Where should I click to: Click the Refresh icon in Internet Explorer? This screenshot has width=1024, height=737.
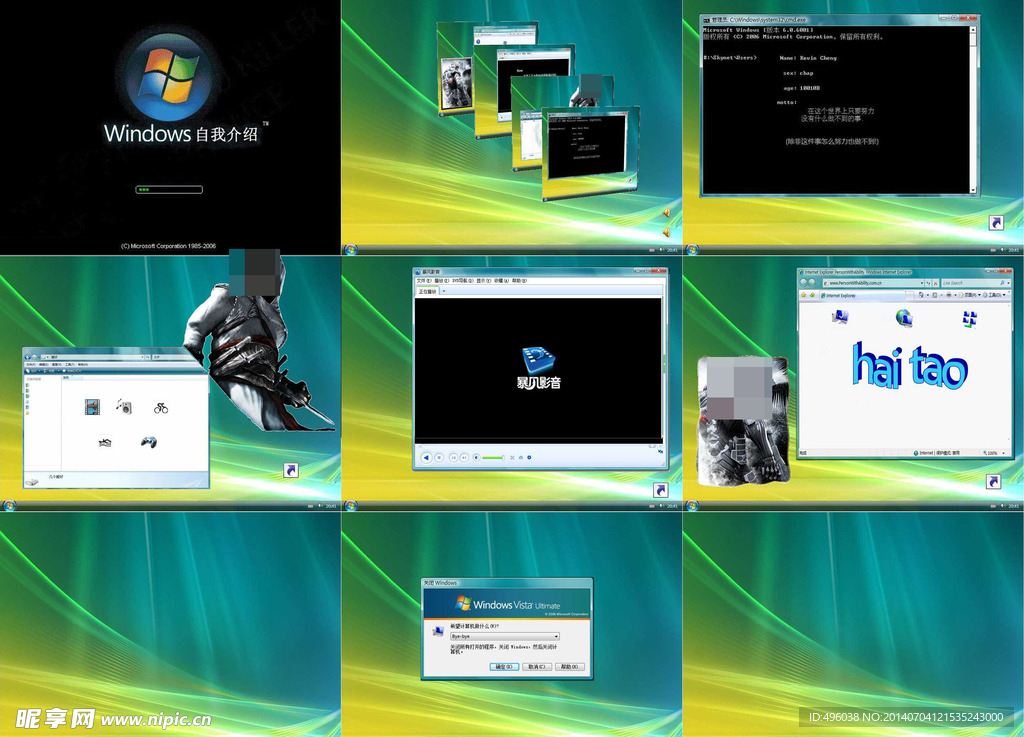pyautogui.click(x=928, y=283)
